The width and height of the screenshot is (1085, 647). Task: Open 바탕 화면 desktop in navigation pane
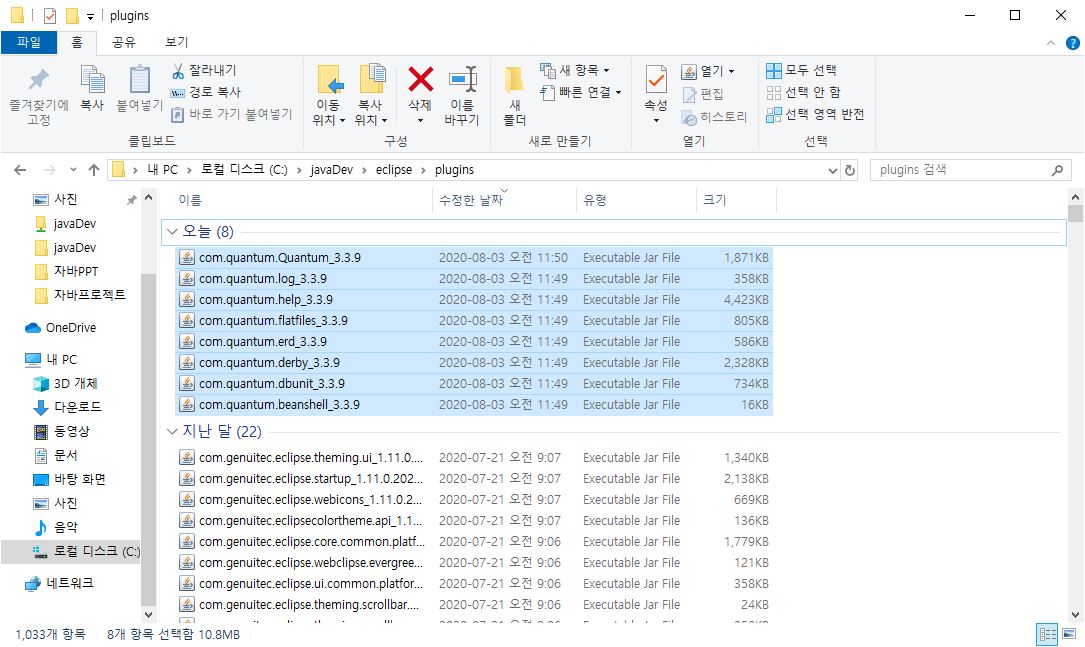pos(69,479)
